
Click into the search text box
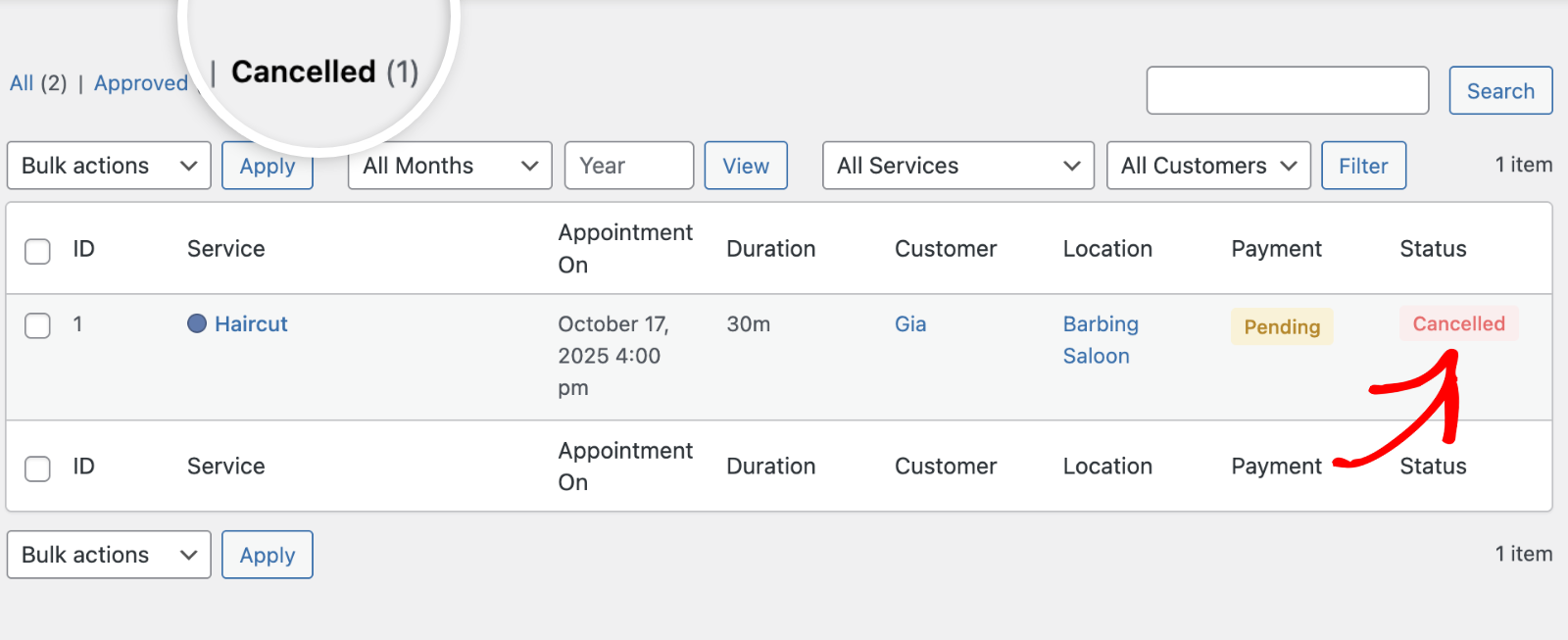1287,90
